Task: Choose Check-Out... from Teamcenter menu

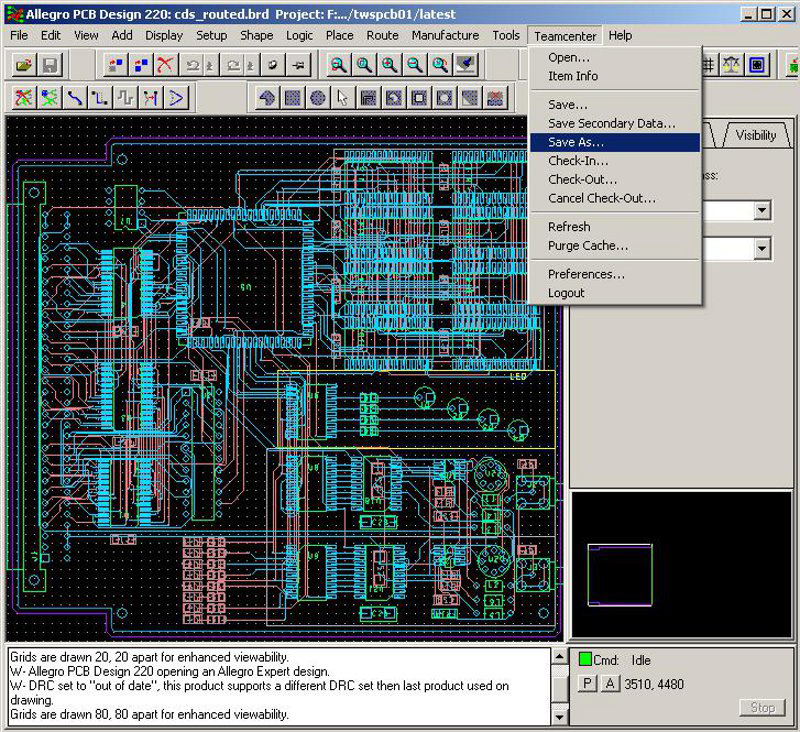Action: tap(615, 180)
